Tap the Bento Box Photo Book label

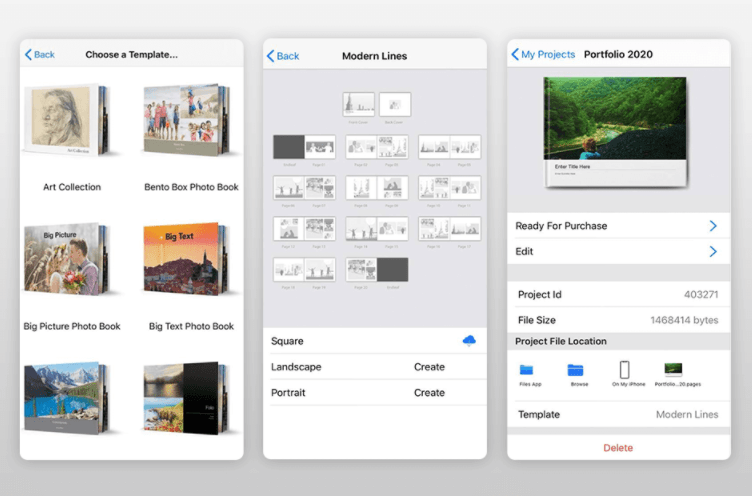click(x=191, y=187)
